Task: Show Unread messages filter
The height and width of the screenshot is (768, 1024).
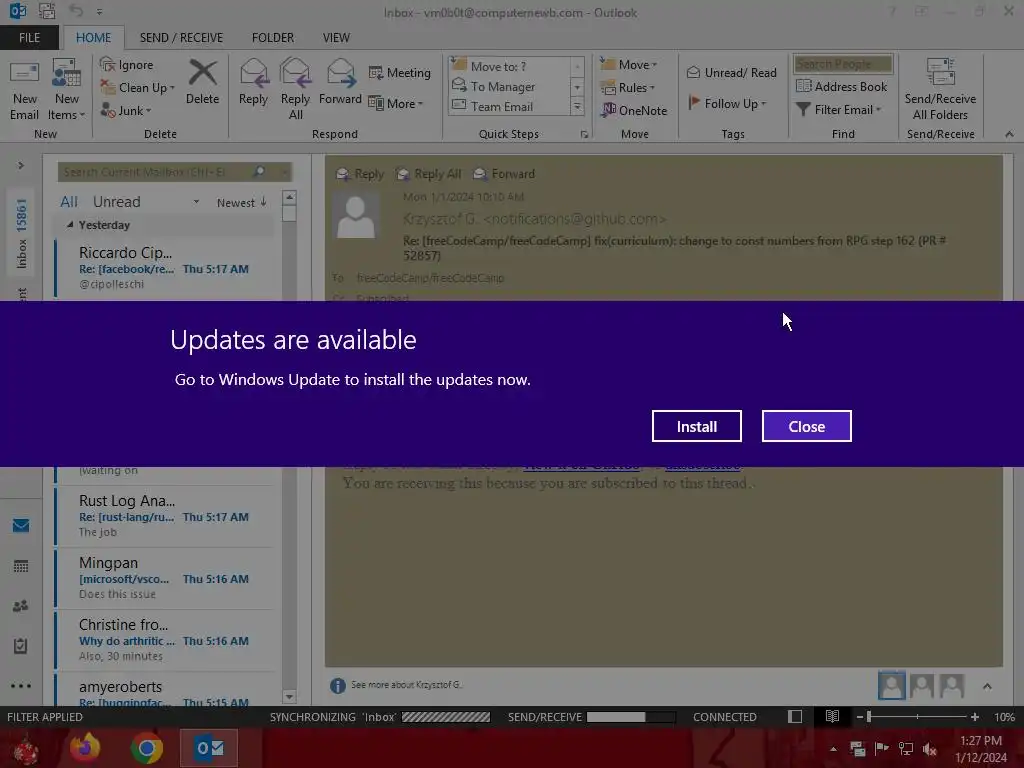Action: click(x=116, y=202)
